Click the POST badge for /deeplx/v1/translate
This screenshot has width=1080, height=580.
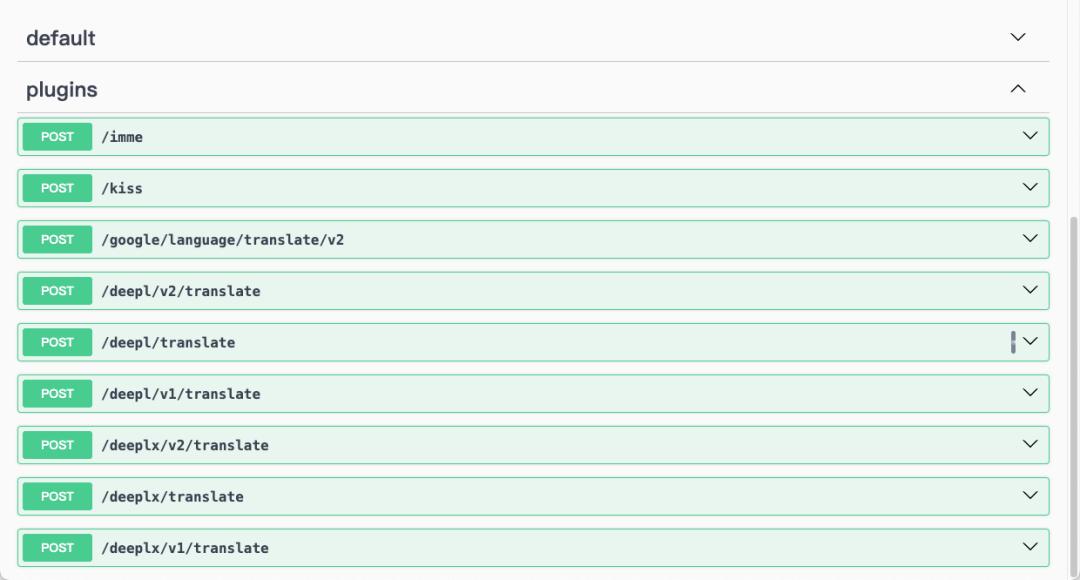(57, 548)
